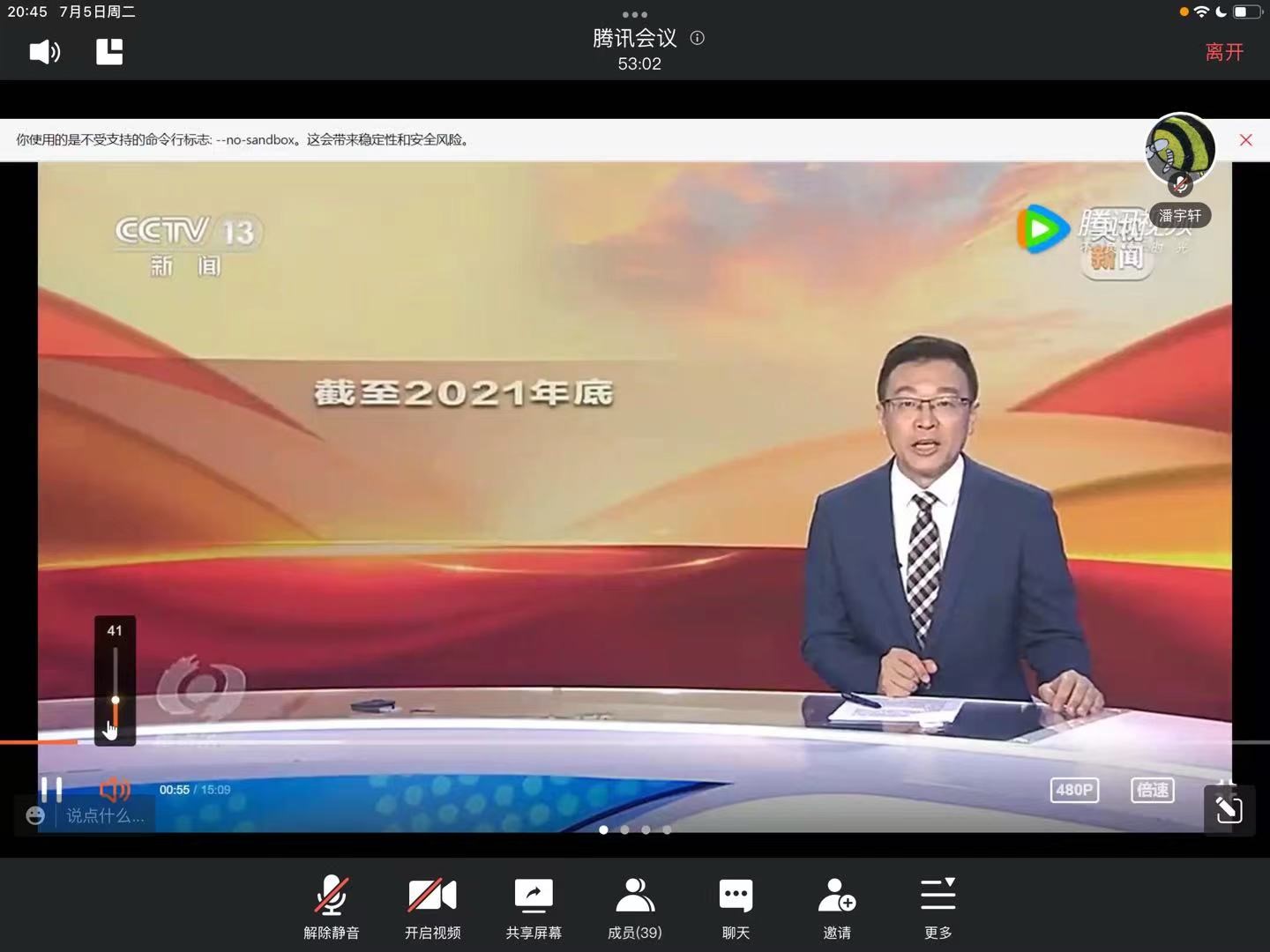
Task: Tap the 说点什么... message input field
Action: [104, 816]
